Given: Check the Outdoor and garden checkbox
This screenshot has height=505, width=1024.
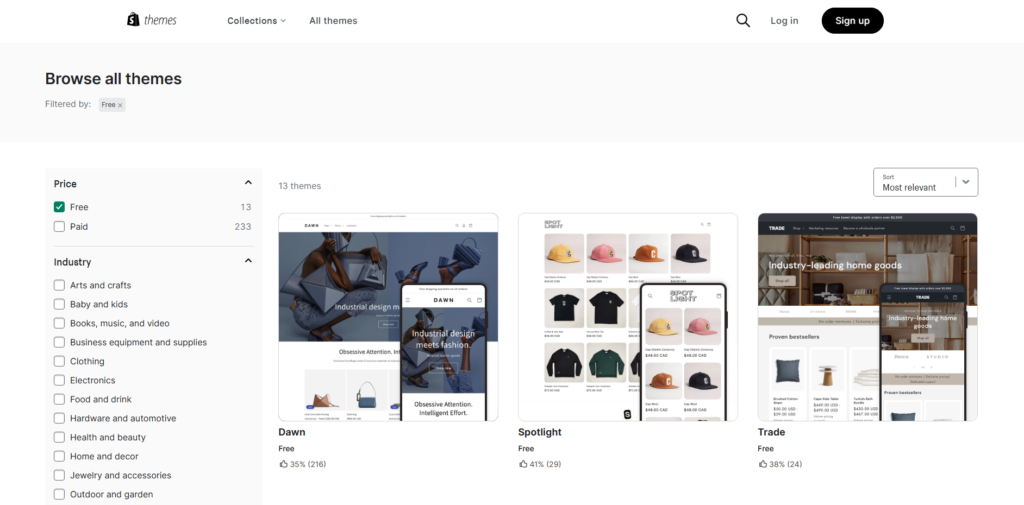Looking at the screenshot, I should point(59,495).
